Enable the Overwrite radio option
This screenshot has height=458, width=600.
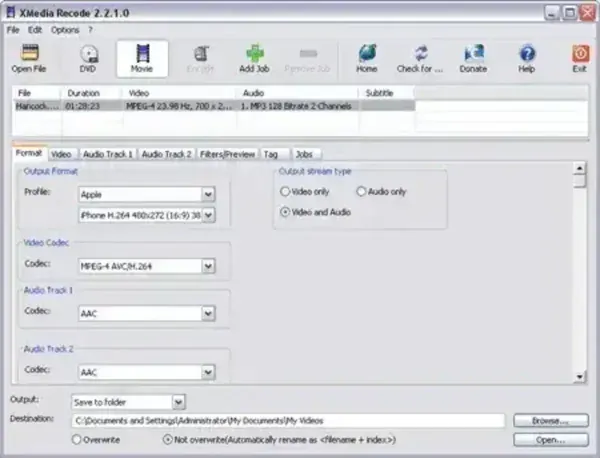pyautogui.click(x=77, y=439)
